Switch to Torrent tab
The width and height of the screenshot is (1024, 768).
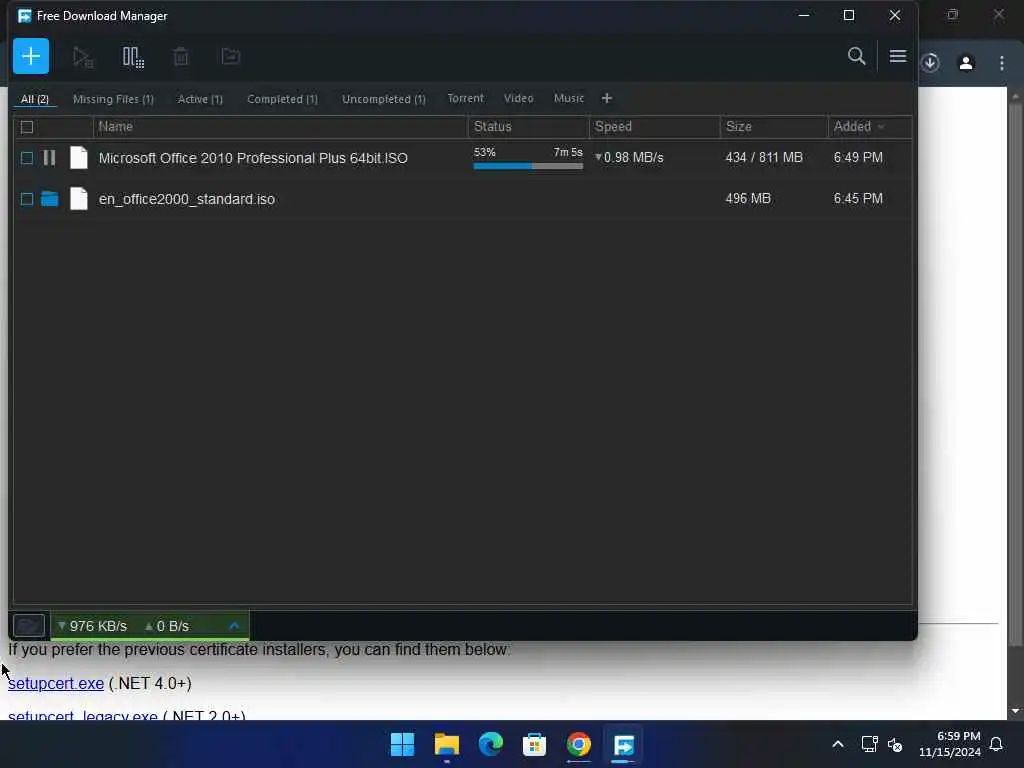[466, 98]
